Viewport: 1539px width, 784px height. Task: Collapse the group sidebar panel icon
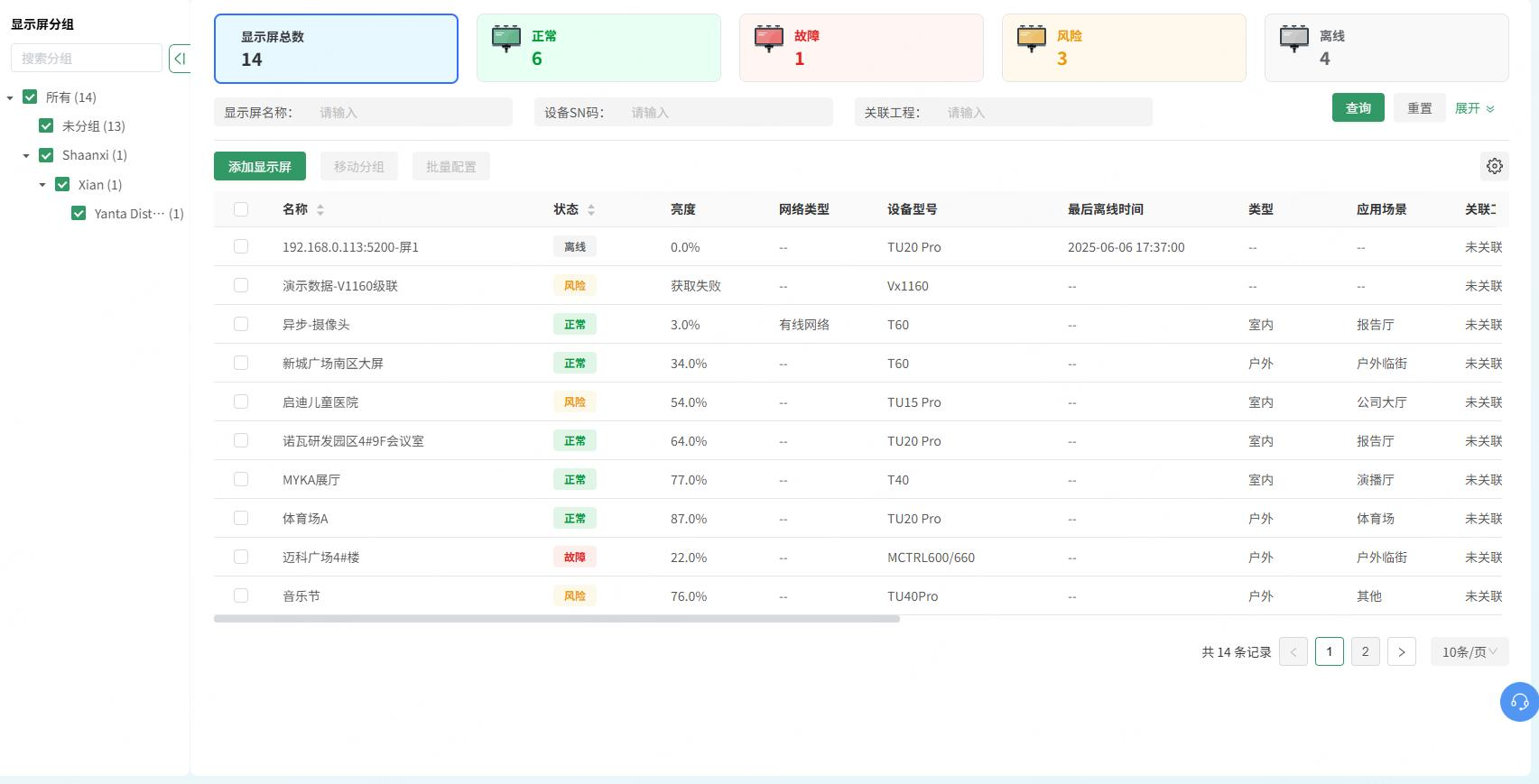coord(180,59)
